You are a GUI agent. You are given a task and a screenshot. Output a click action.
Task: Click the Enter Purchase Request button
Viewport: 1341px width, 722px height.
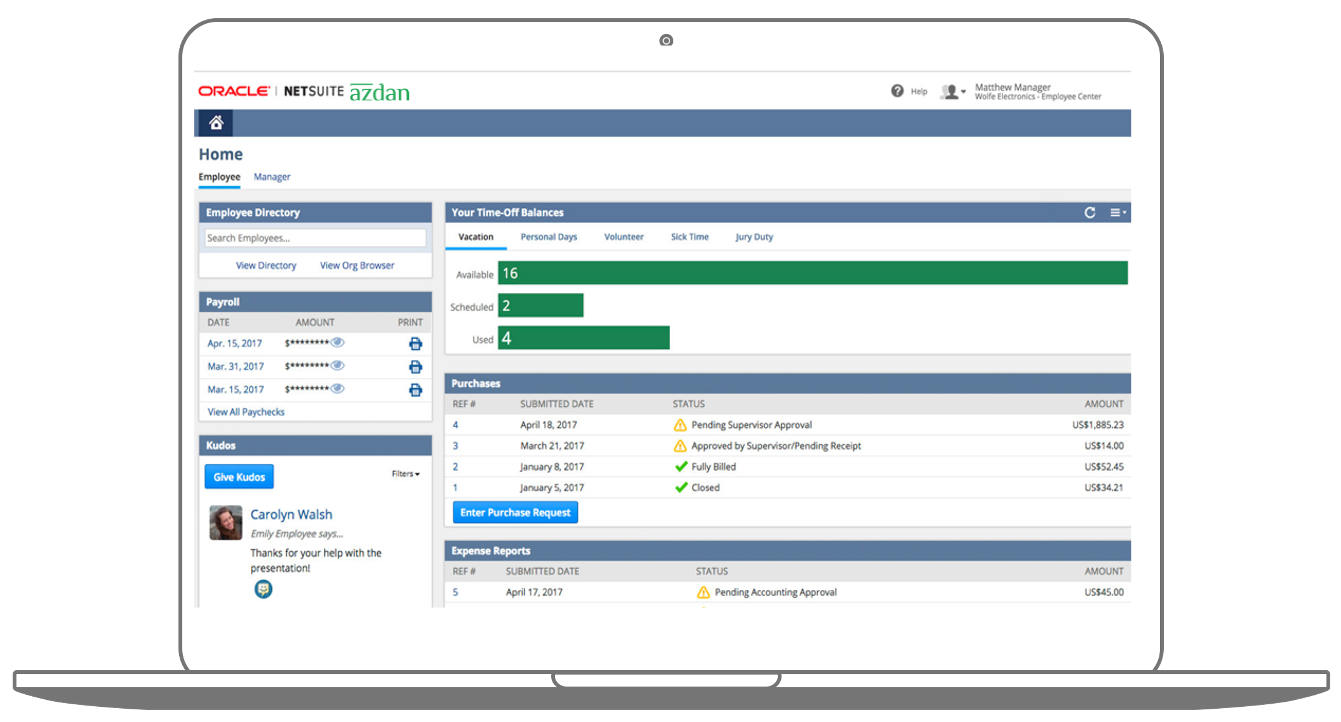[515, 512]
